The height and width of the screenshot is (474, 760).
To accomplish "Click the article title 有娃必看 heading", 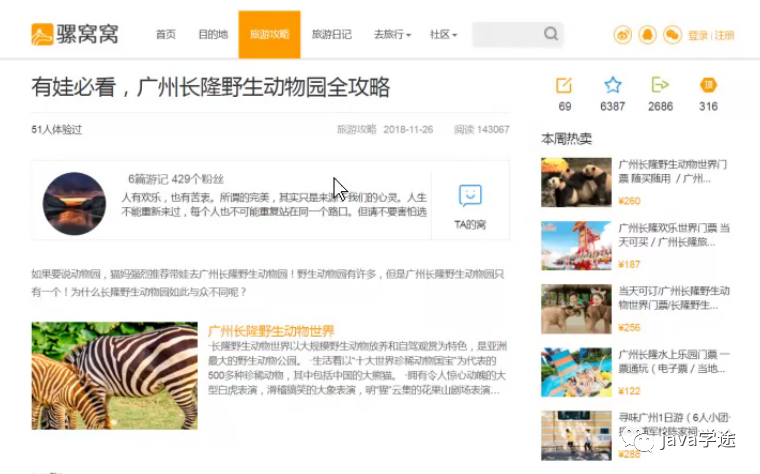I will click(x=211, y=87).
